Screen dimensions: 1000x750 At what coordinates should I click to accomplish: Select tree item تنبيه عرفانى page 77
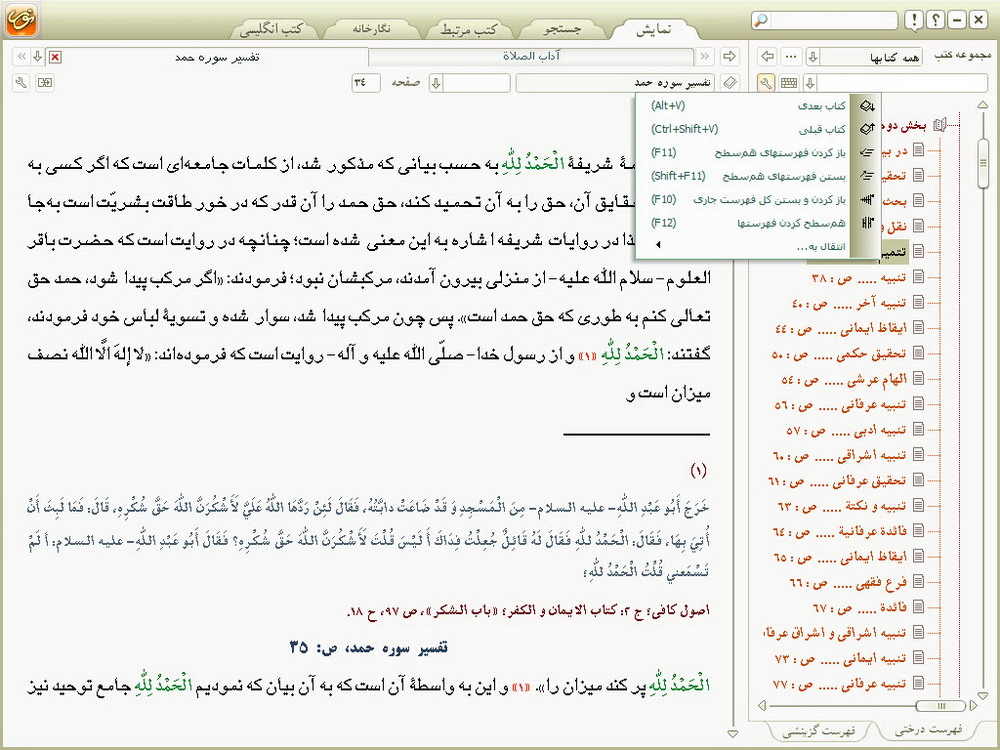840,684
